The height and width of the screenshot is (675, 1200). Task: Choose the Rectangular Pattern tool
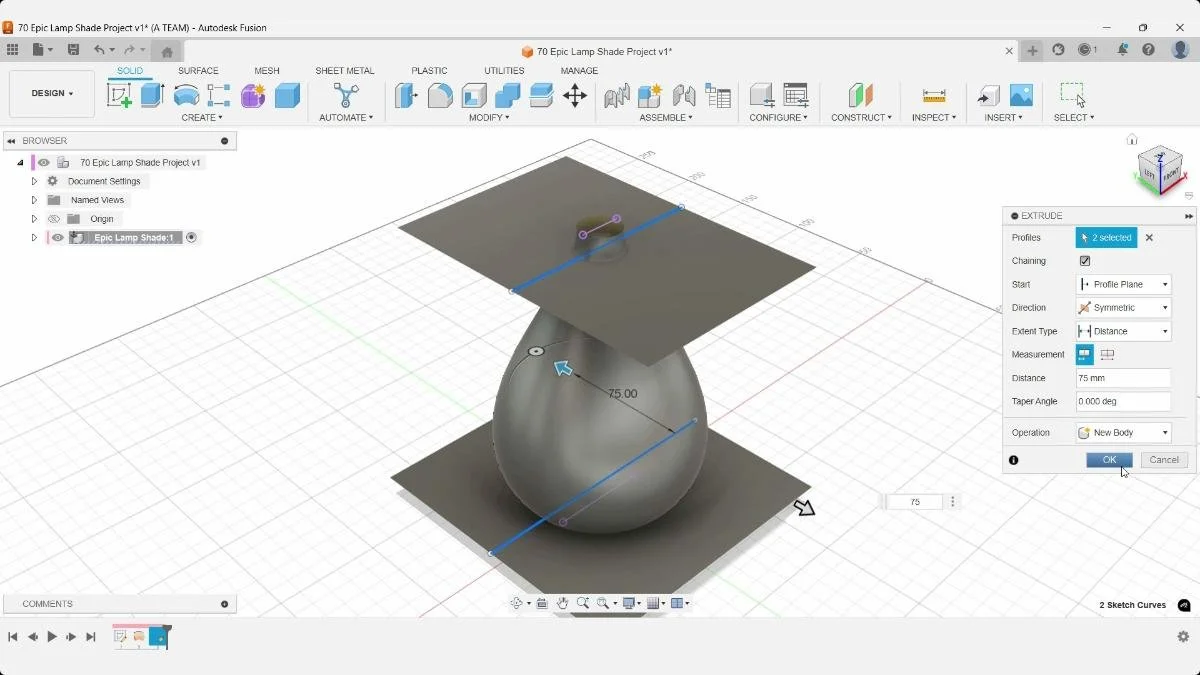click(x=219, y=95)
